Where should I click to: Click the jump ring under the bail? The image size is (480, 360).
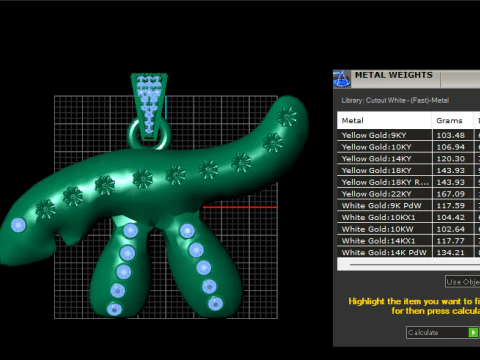149,135
